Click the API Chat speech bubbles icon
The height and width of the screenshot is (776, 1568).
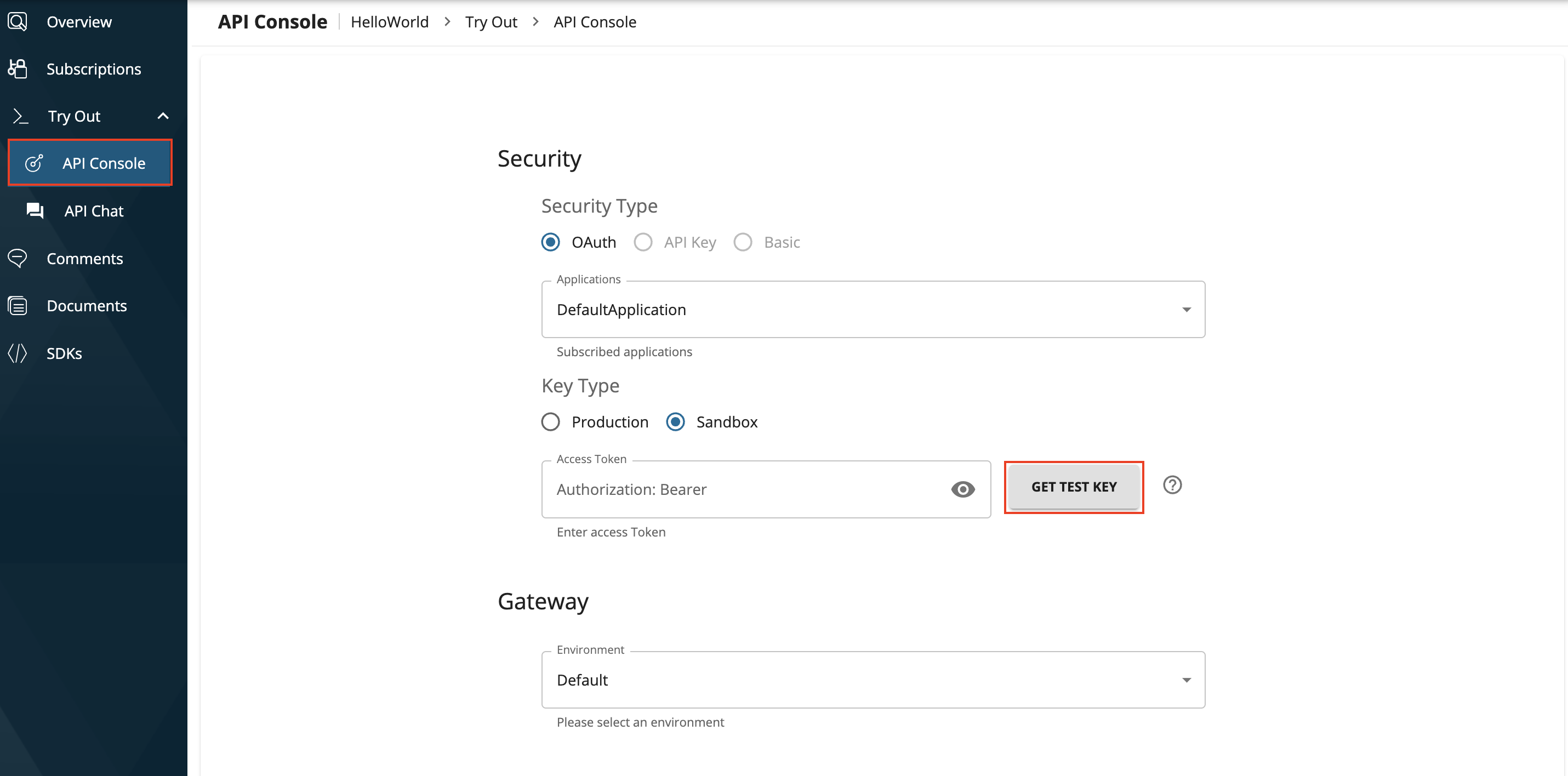(x=35, y=210)
